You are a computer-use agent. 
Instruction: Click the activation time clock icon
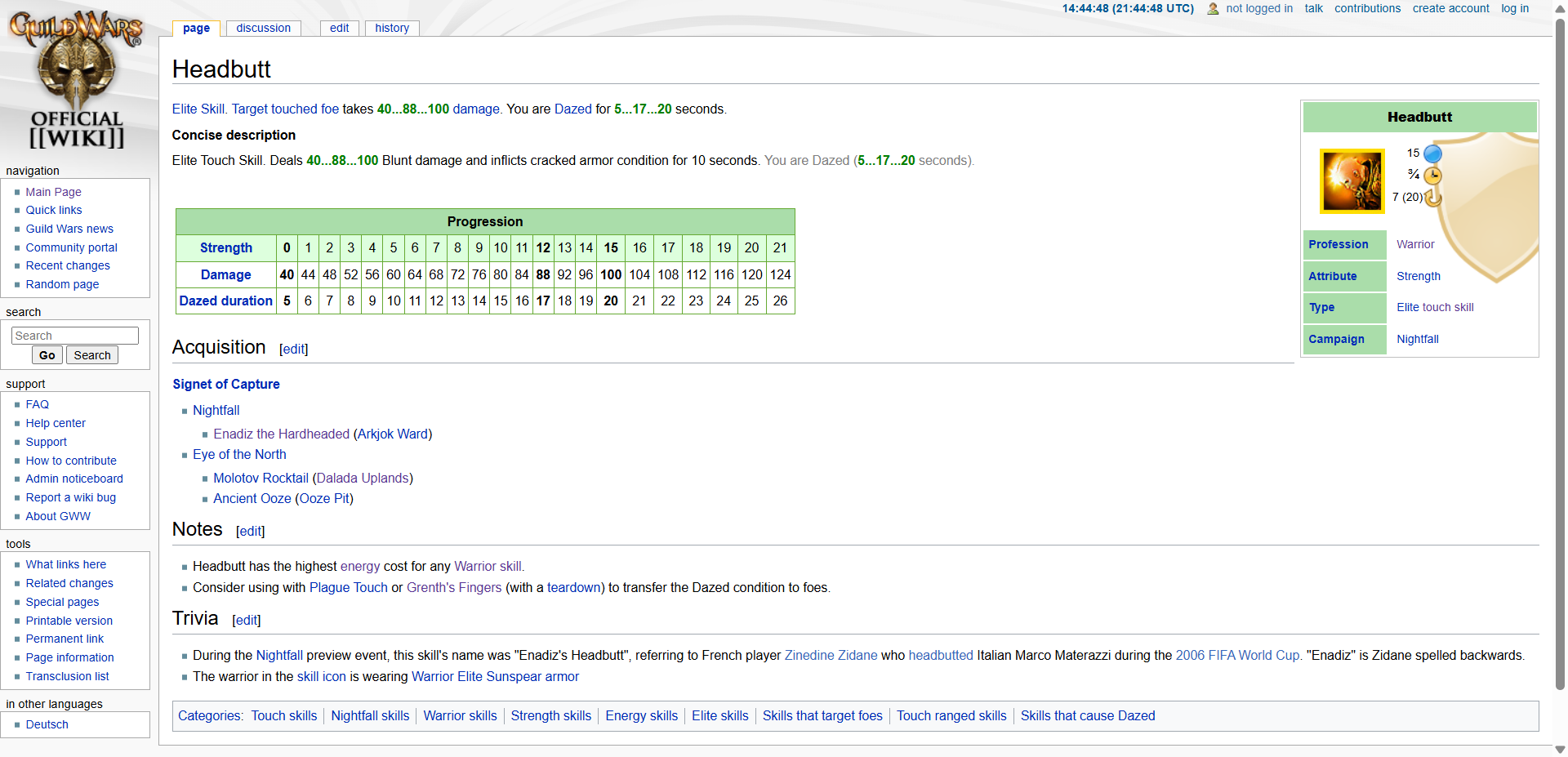[x=1432, y=176]
